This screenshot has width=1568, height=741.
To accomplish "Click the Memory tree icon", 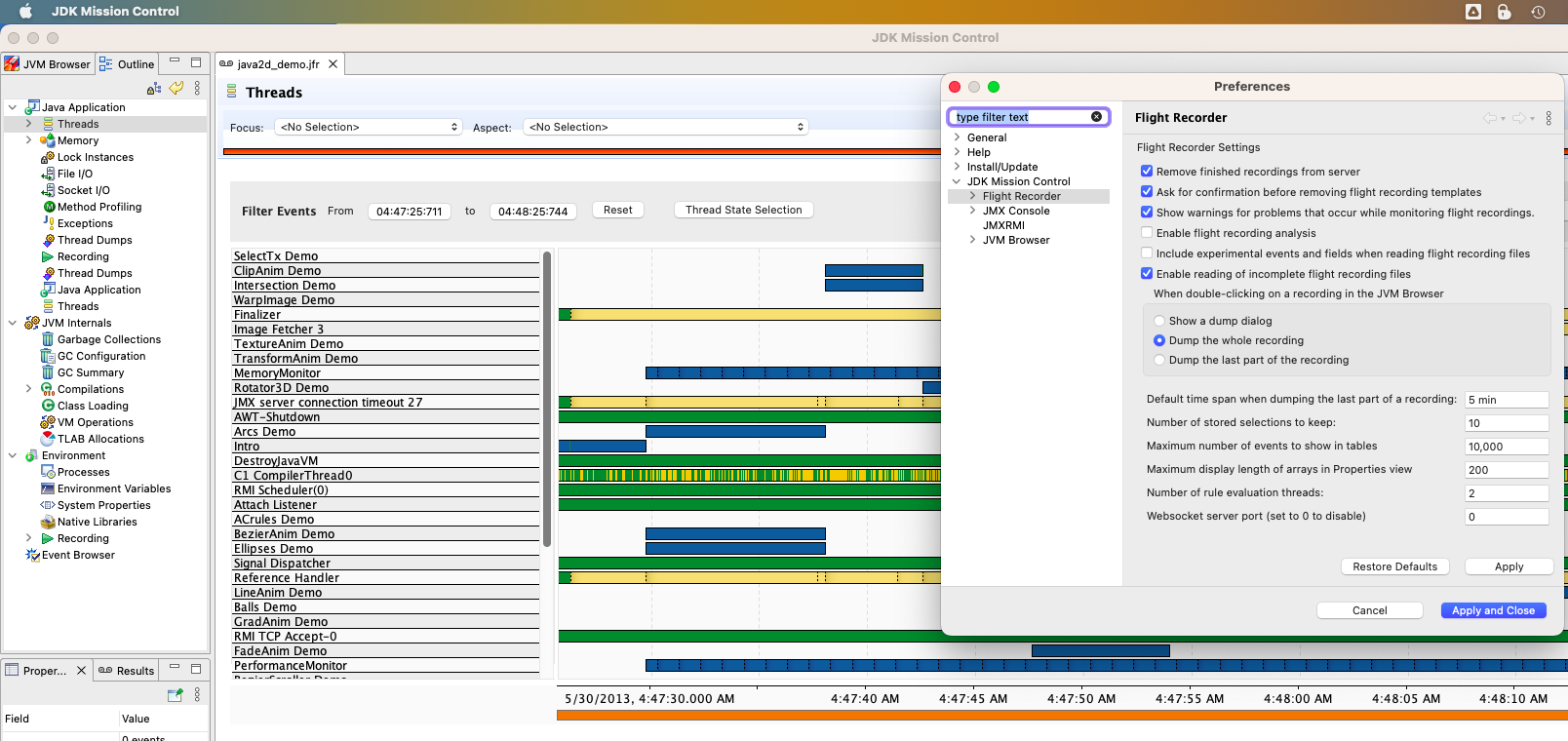I will [47, 140].
